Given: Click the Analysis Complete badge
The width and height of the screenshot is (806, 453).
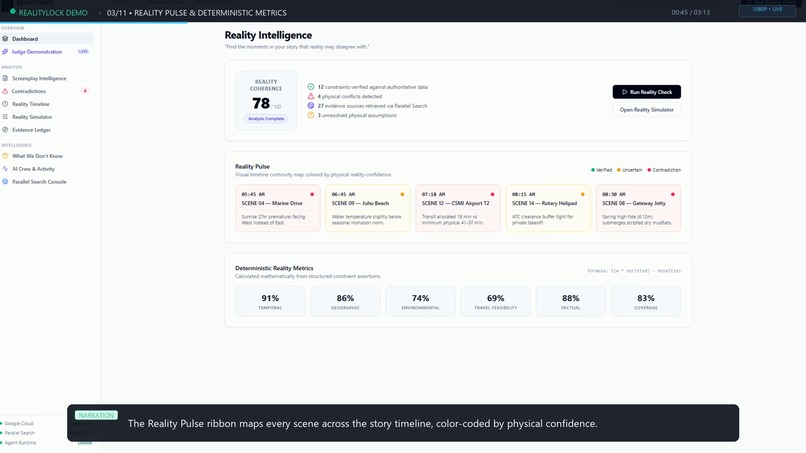Looking at the screenshot, I should tap(266, 119).
